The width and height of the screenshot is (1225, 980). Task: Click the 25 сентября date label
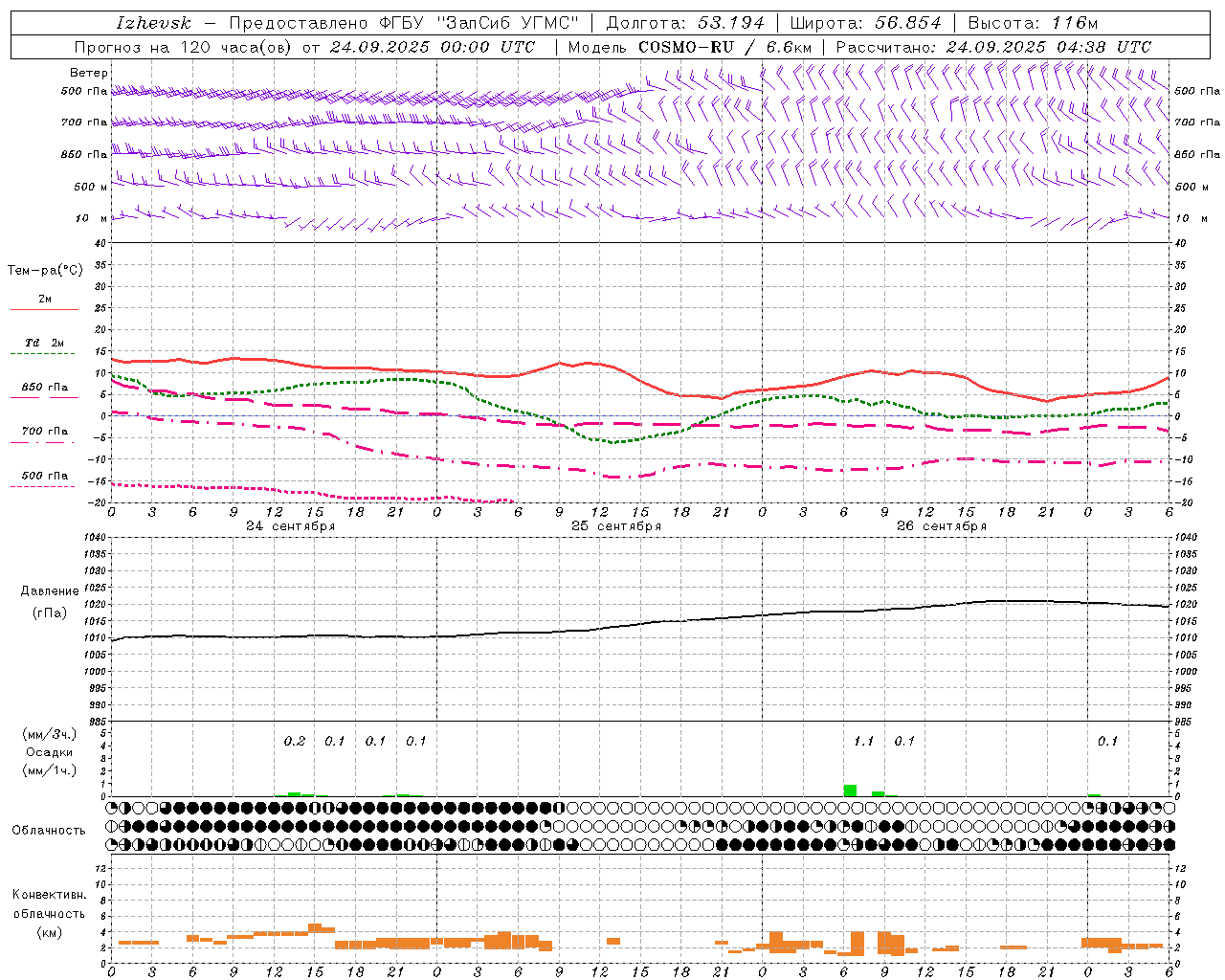coord(616,526)
